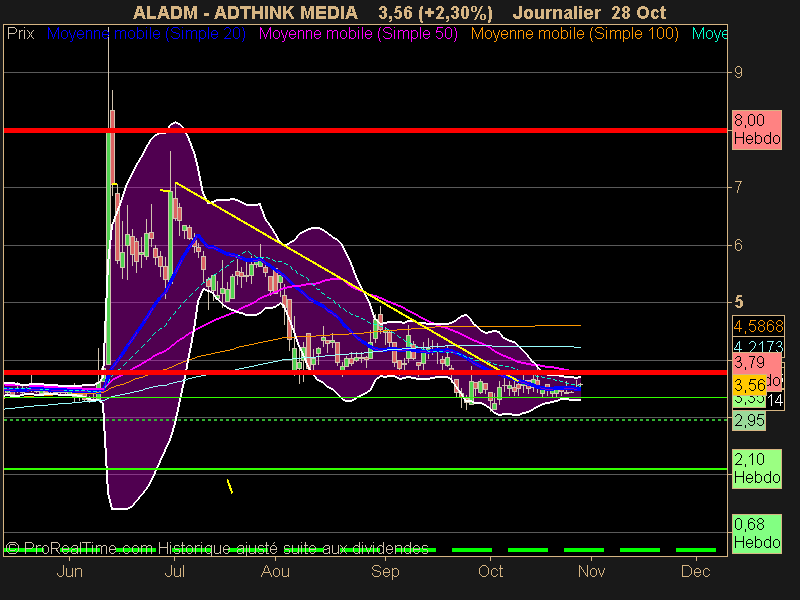Screen dimensions: 800x600
Task: Select 'Moyenne mobile (Simple 100)' legend
Action: point(574,34)
